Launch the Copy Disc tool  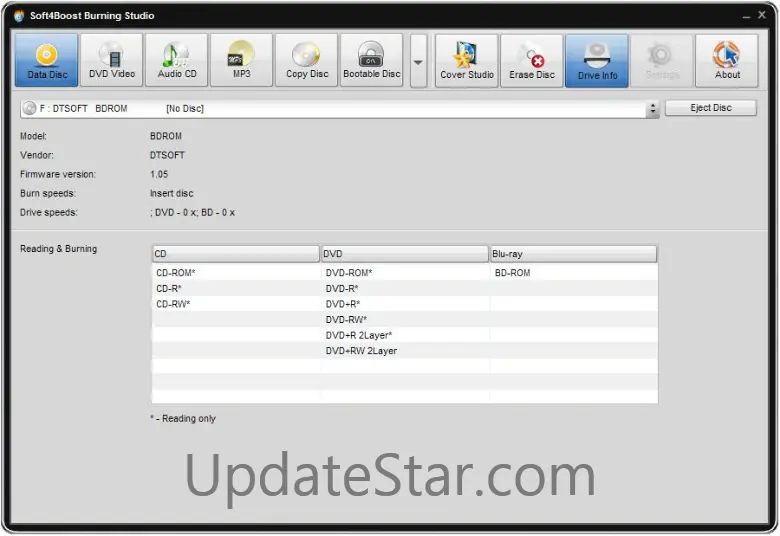306,60
